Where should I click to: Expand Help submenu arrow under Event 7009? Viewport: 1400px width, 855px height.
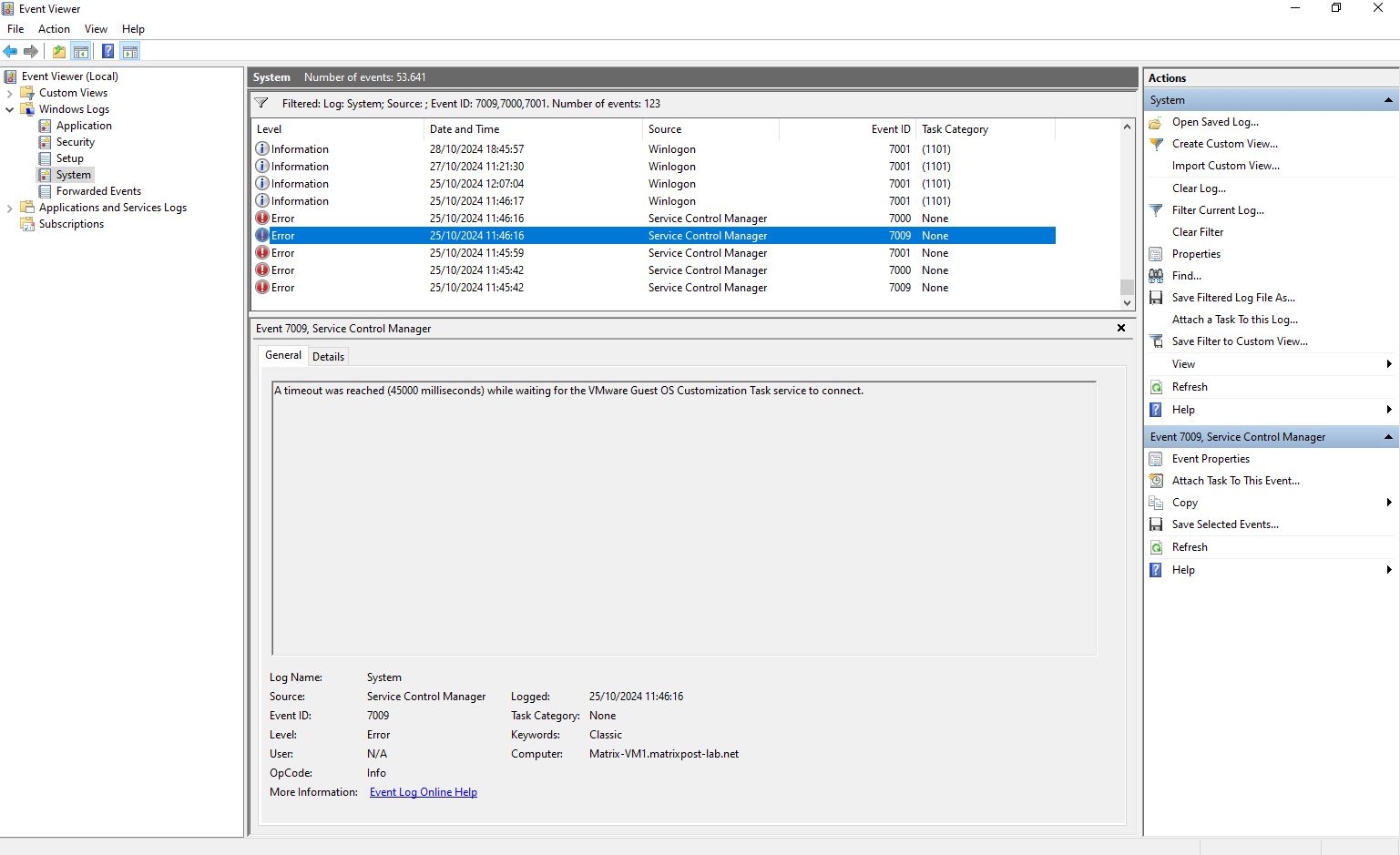[1389, 570]
